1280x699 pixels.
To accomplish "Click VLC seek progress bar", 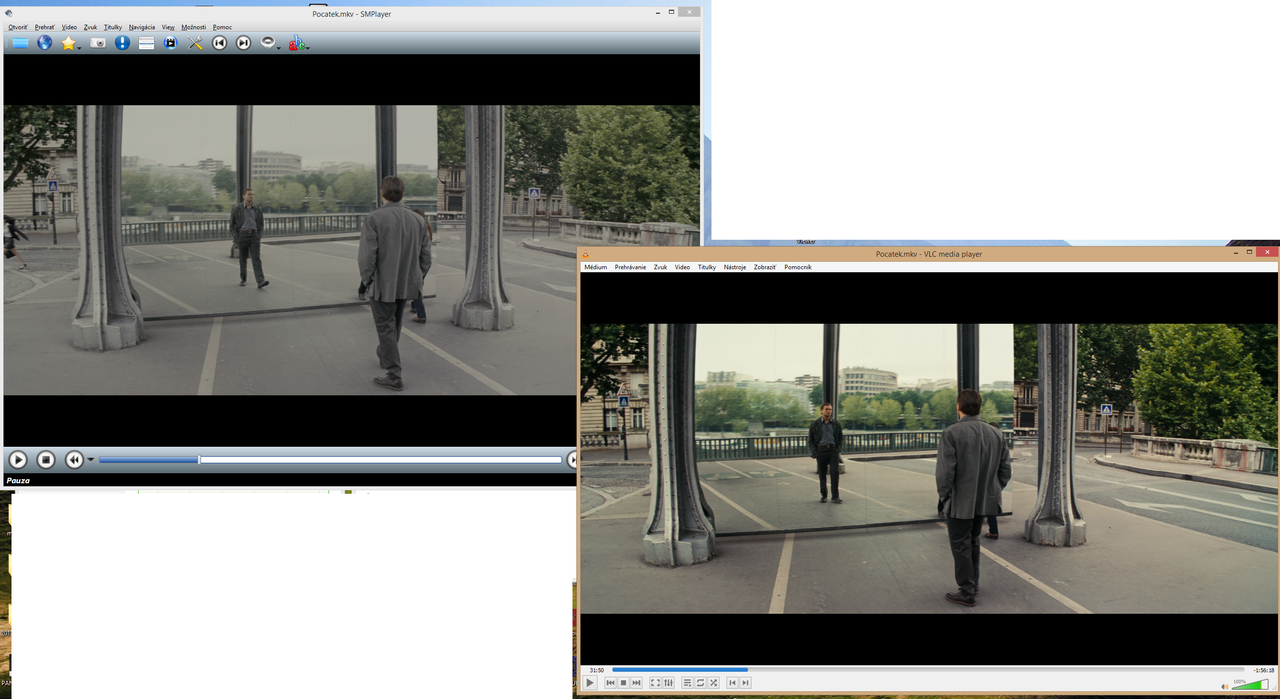I will click(x=928, y=670).
